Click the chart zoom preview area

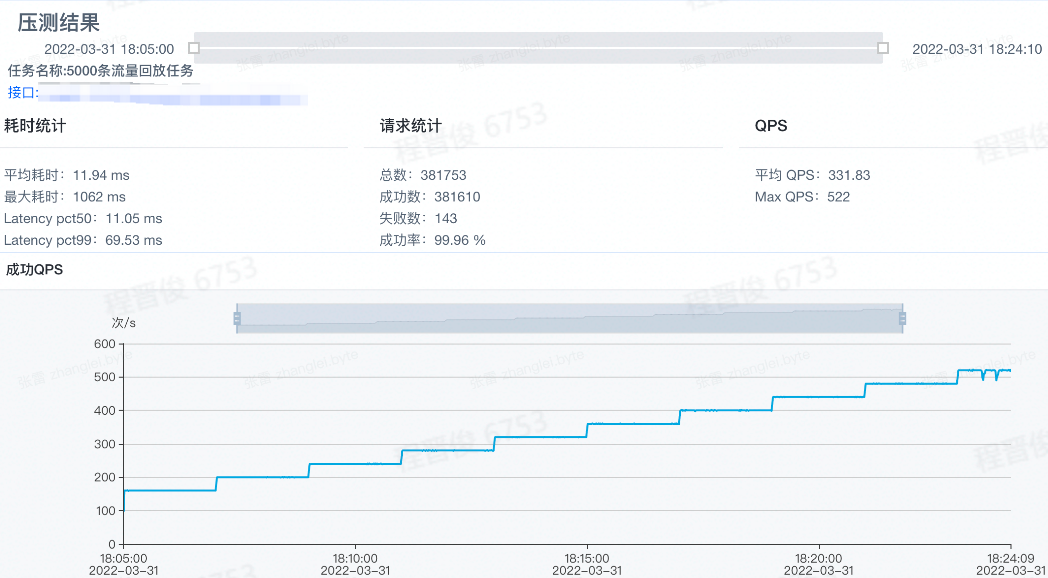(x=569, y=318)
